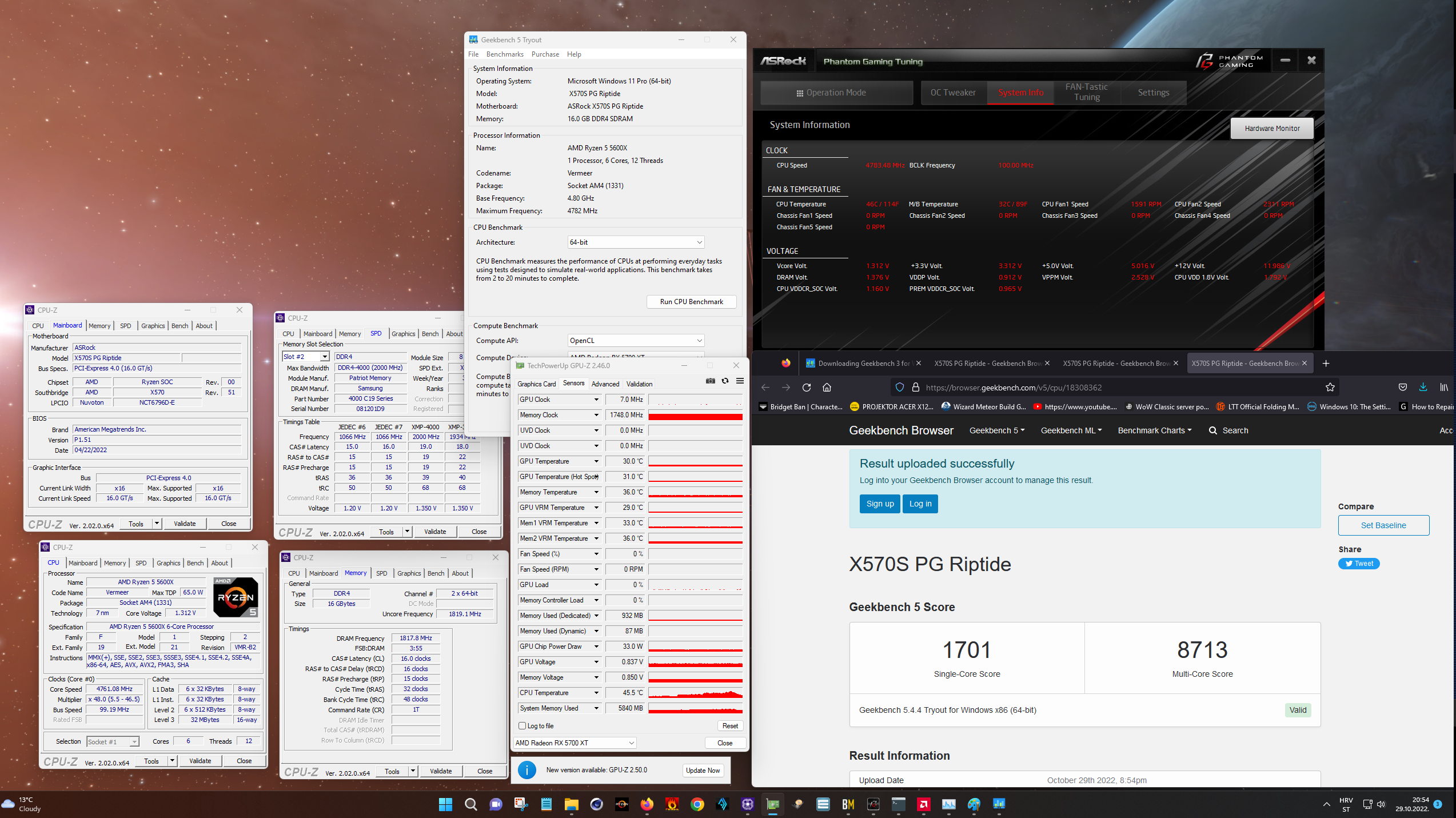The height and width of the screenshot is (818, 1456).
Task: Open File Explorer from the taskbar
Action: 571,804
